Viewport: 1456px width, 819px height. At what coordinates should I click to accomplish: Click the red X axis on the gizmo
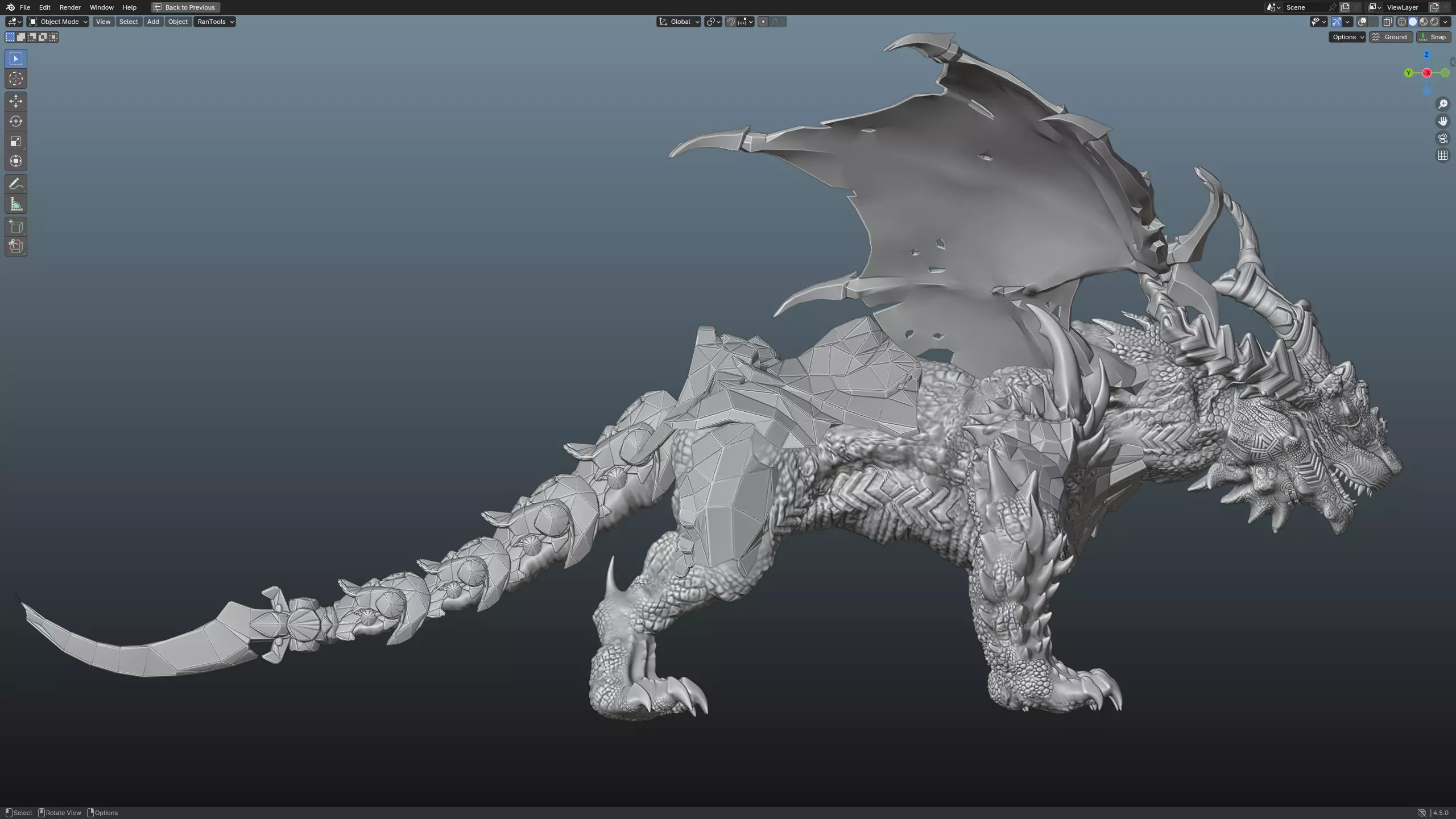point(1427,73)
